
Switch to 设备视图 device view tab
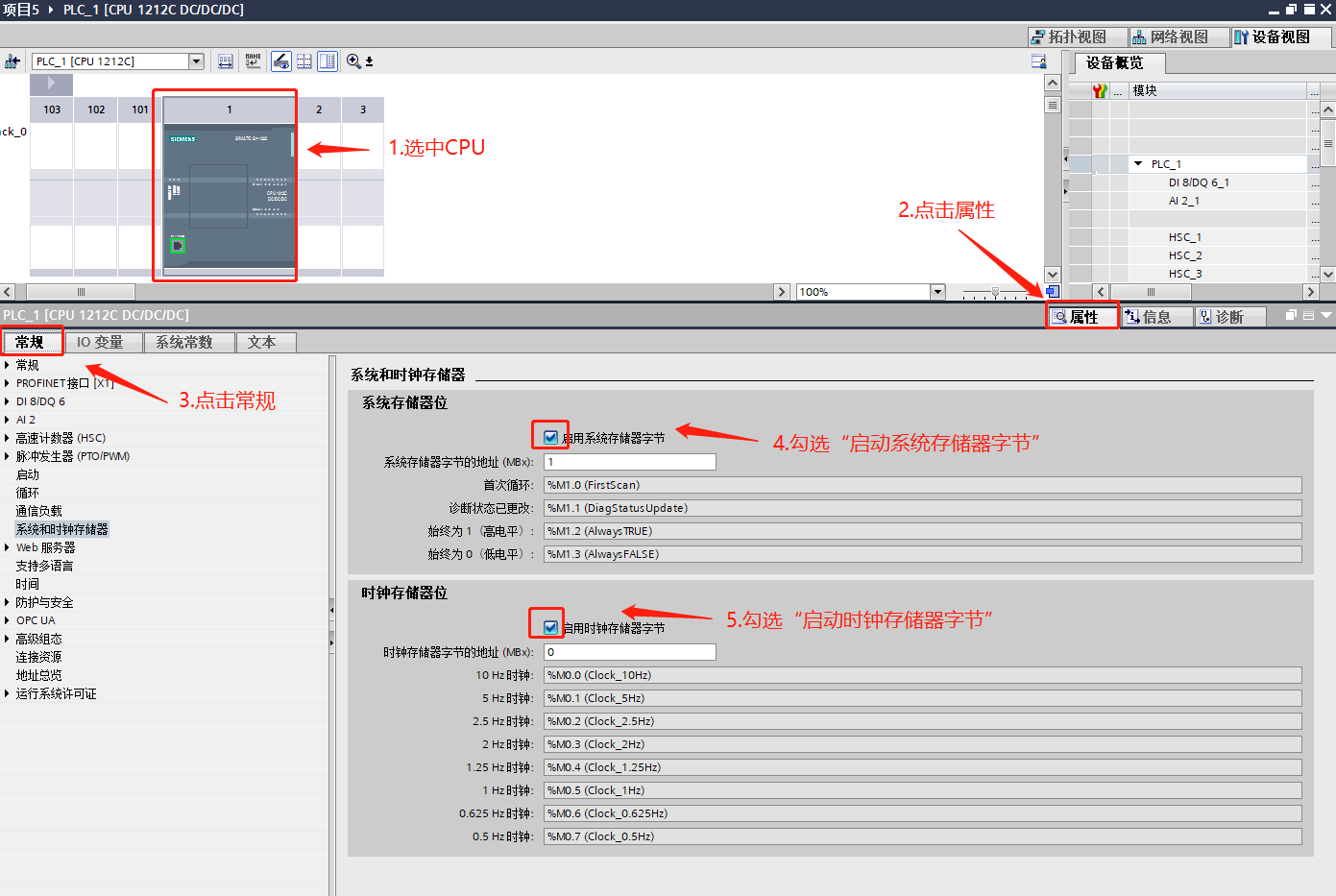coord(1281,36)
